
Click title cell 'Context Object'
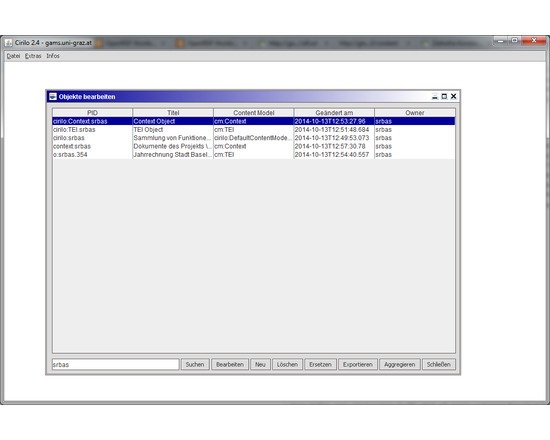(173, 121)
